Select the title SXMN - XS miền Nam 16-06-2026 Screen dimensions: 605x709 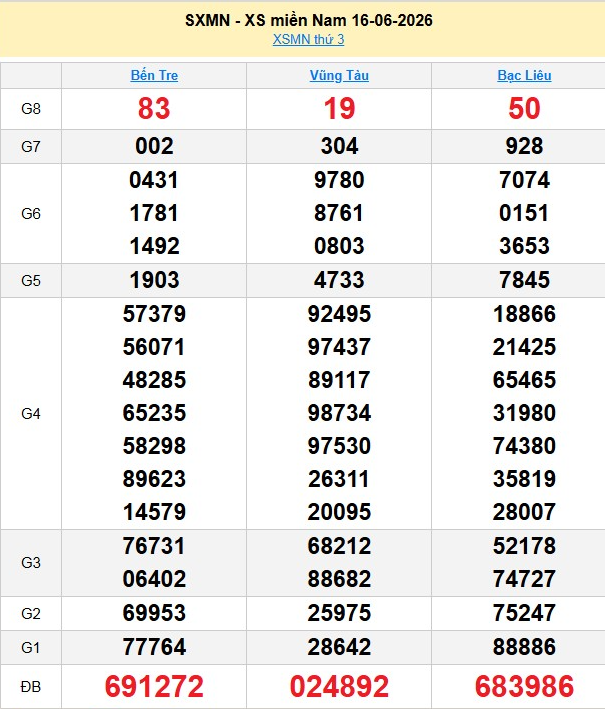309,20
